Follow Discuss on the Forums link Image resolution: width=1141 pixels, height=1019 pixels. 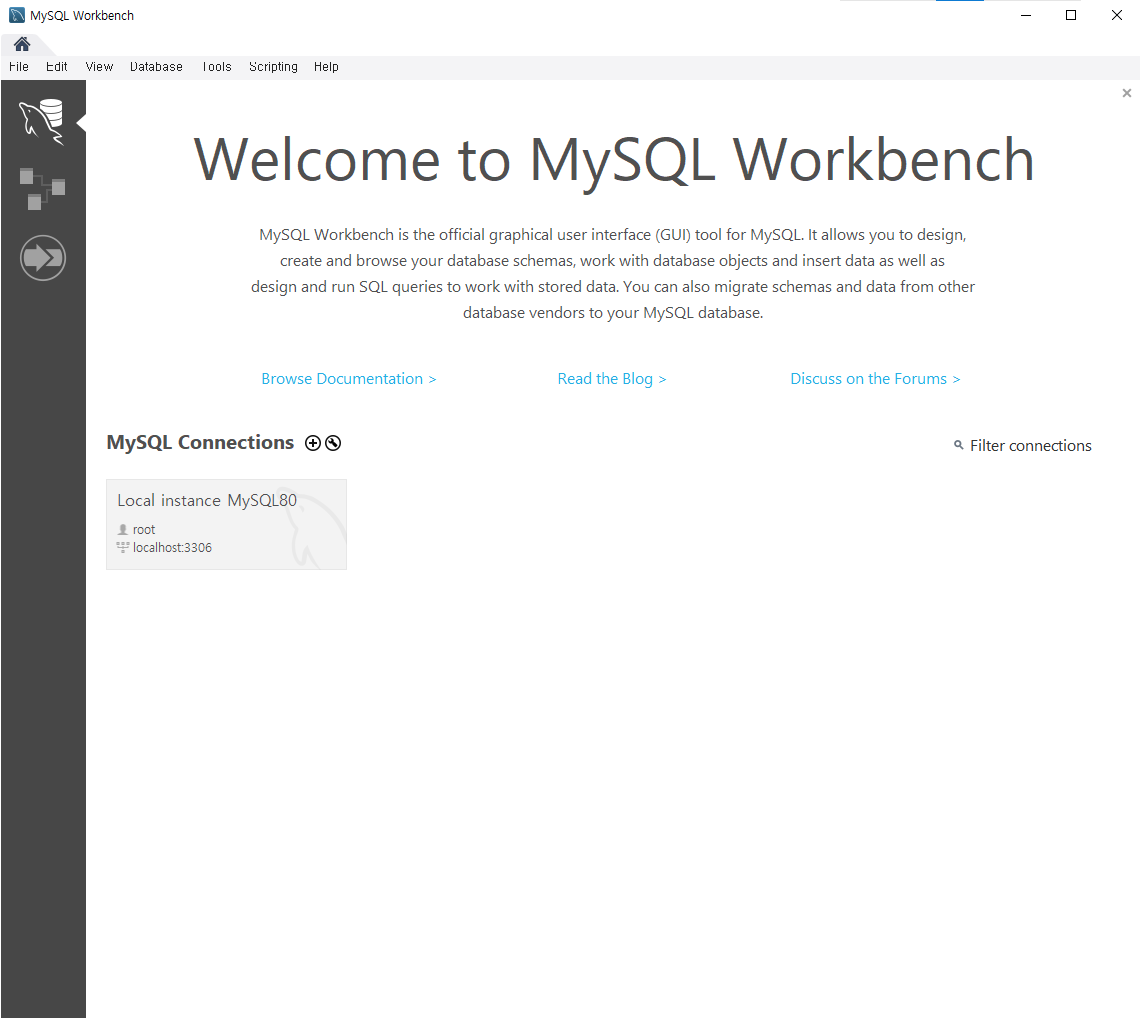point(875,379)
